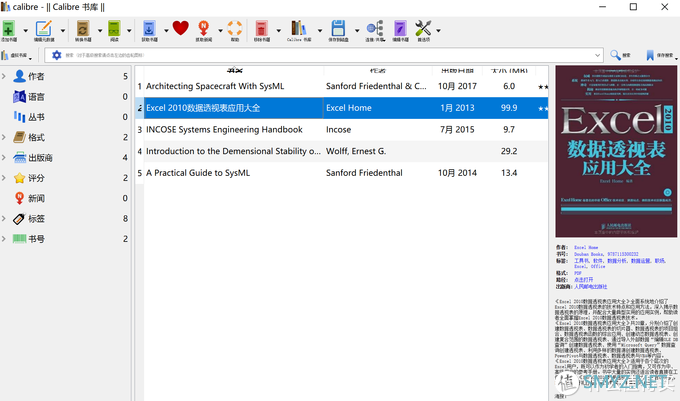Select the INCOSE Systems Engineering Handbook row

224,130
